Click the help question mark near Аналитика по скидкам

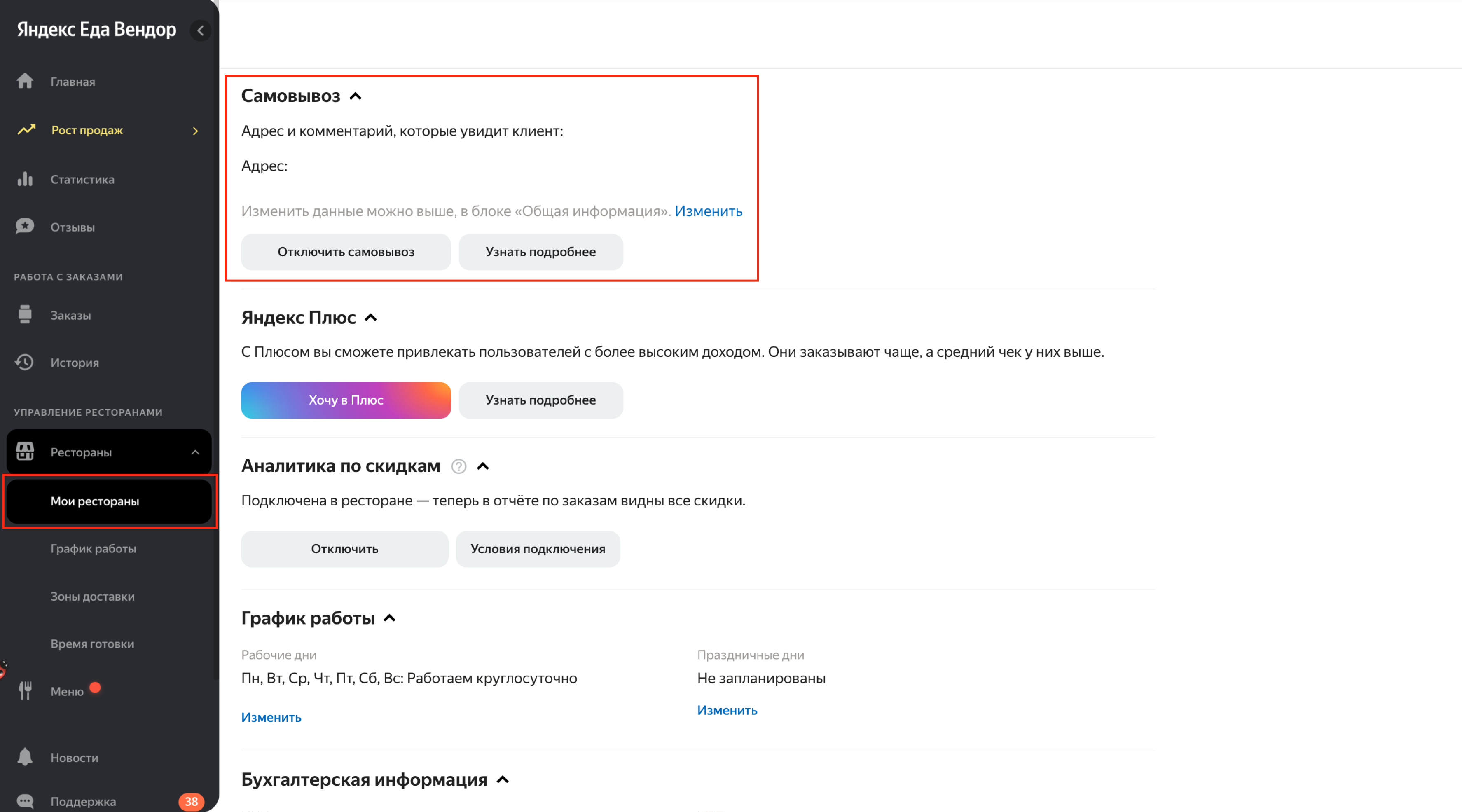click(x=458, y=466)
